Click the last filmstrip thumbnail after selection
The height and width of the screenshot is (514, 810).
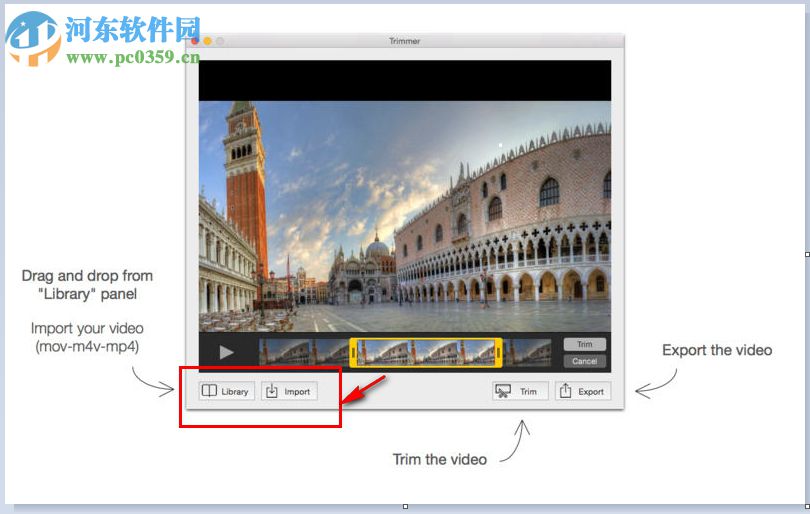point(527,352)
